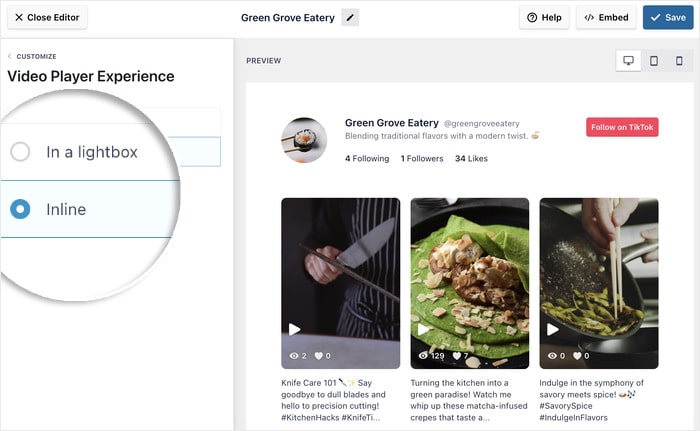
Task: Close the editor
Action: [47, 18]
